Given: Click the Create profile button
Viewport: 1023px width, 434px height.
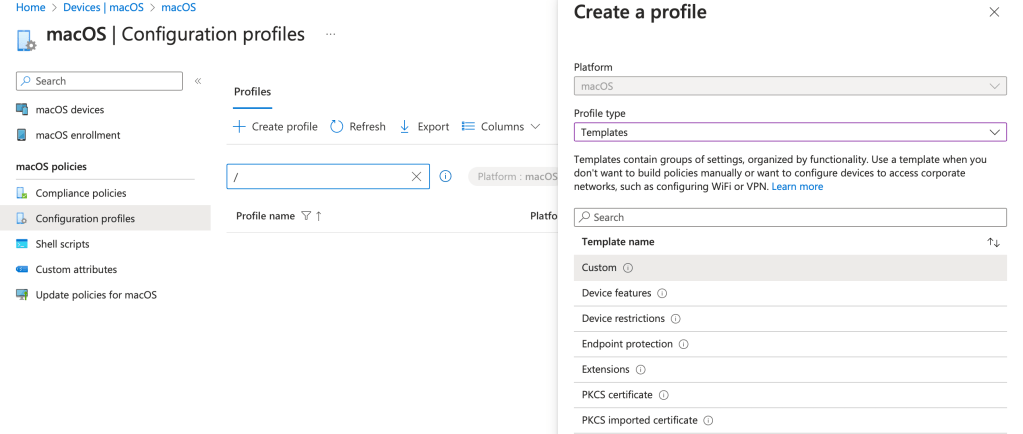Looking at the screenshot, I should click(275, 127).
